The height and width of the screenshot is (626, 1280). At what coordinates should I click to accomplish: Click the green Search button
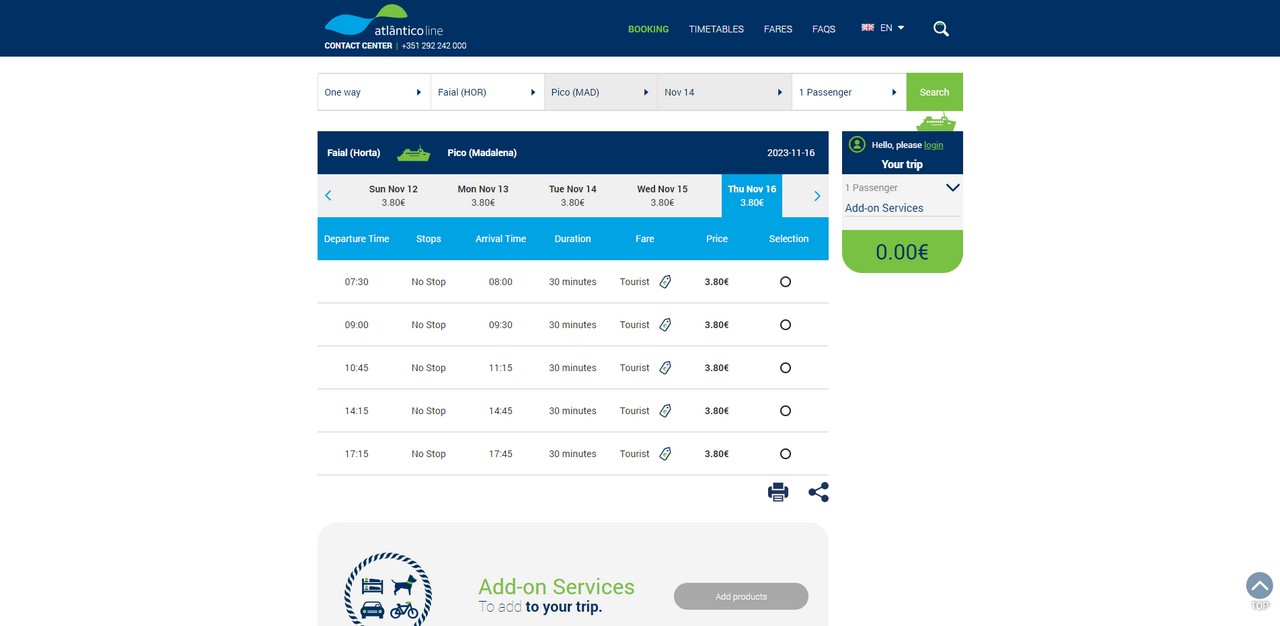point(934,92)
